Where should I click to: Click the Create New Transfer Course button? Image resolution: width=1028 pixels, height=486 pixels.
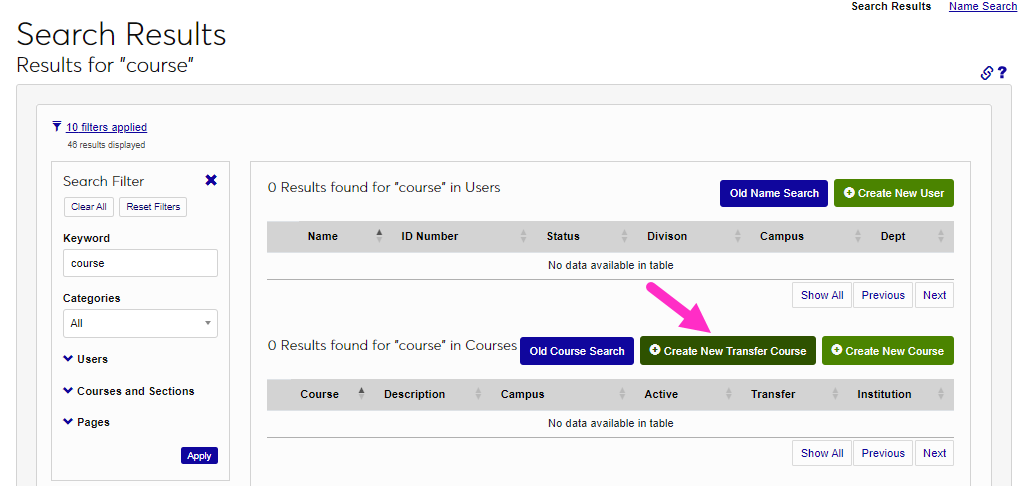728,351
